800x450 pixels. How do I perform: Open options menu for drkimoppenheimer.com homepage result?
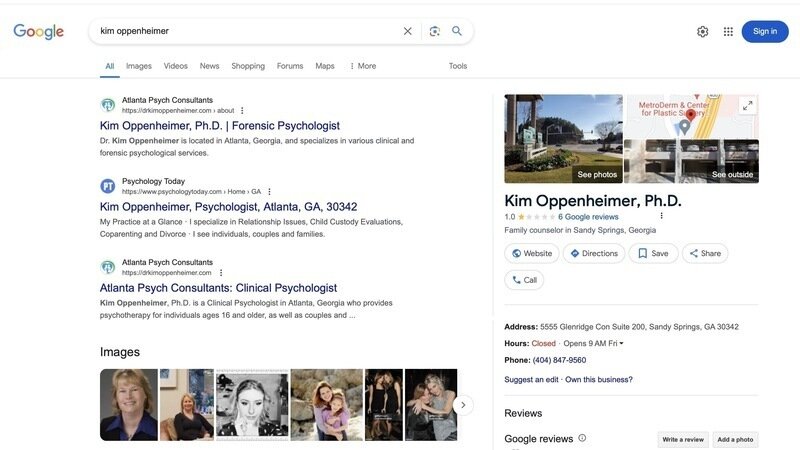point(221,273)
